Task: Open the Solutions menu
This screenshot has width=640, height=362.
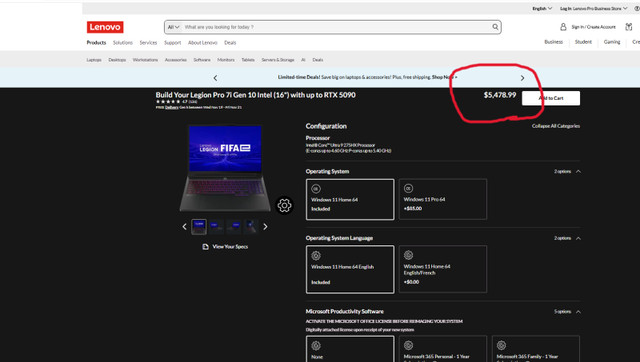Action: click(x=123, y=42)
